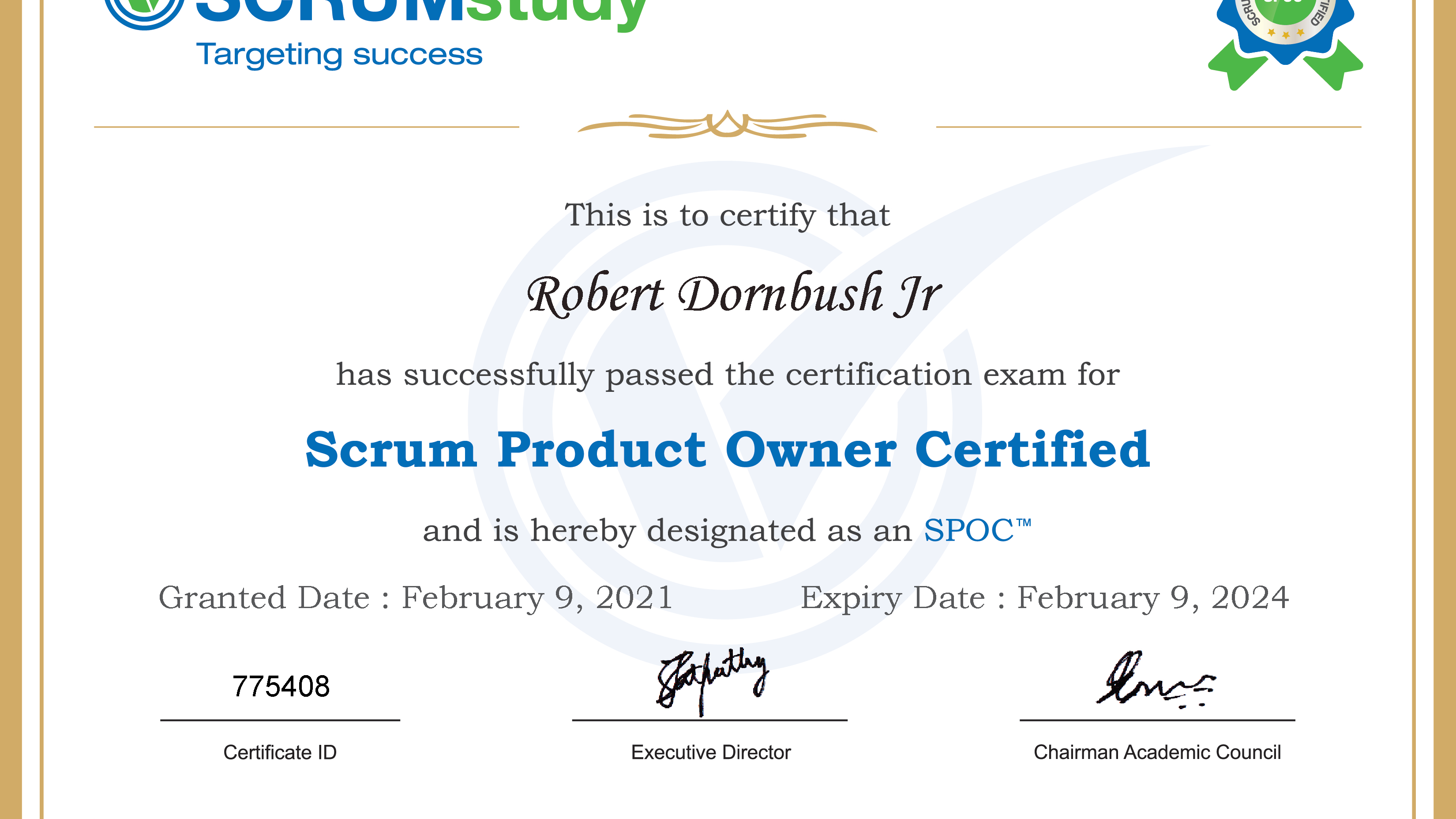Screen dimensions: 1456x819
Task: Click the Executive Director label
Action: pyautogui.click(x=710, y=752)
